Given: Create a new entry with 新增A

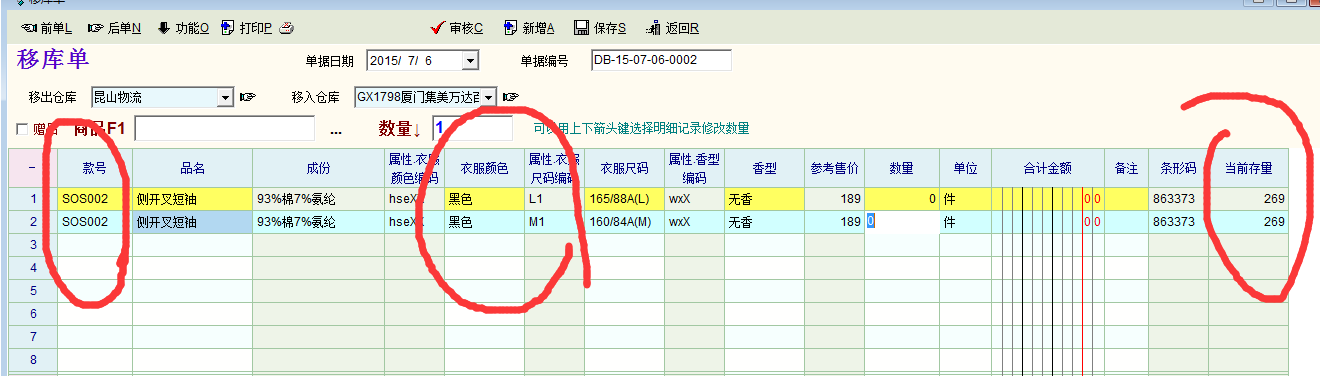Looking at the screenshot, I should (529, 28).
